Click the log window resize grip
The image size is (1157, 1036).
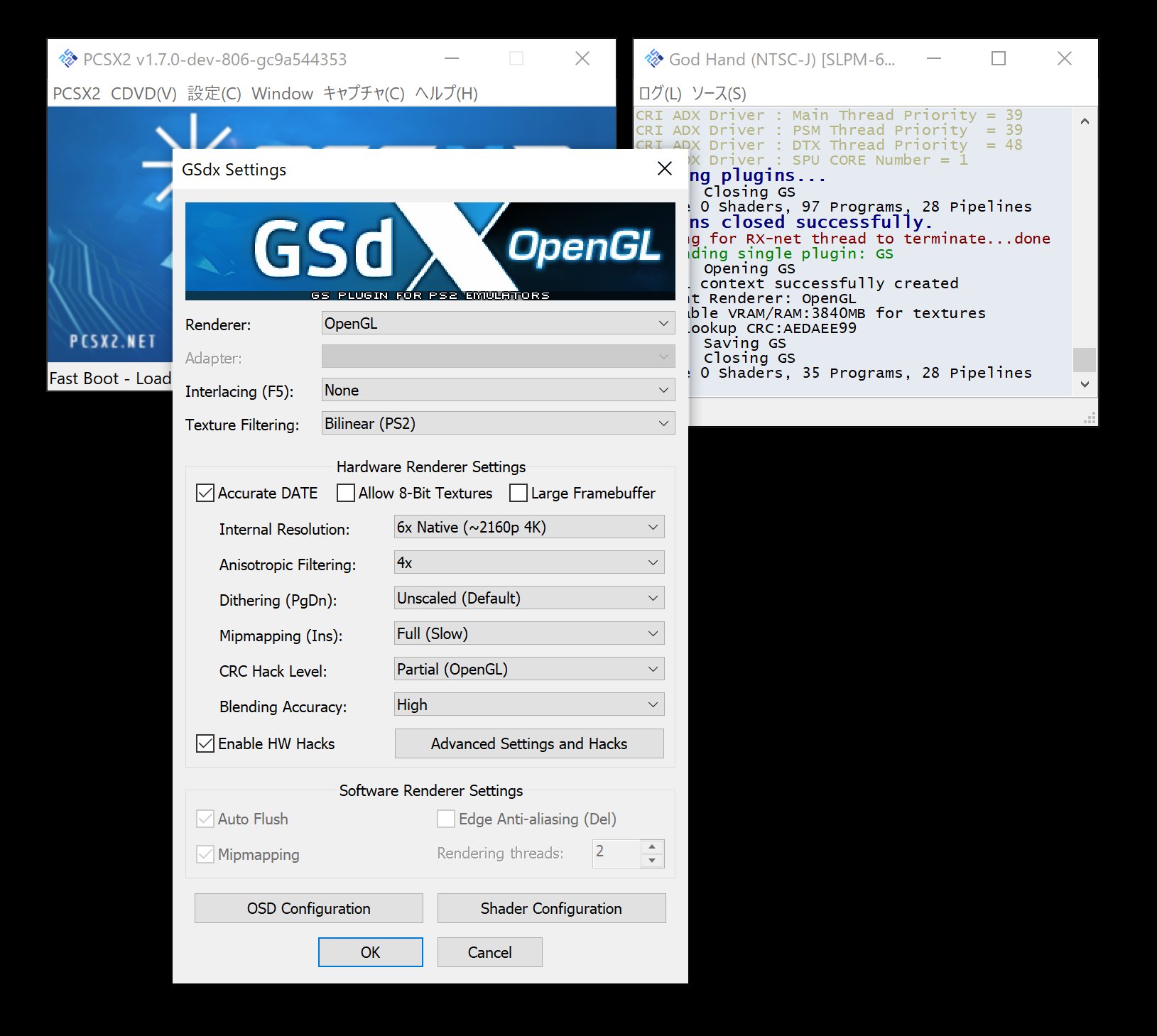point(1090,418)
